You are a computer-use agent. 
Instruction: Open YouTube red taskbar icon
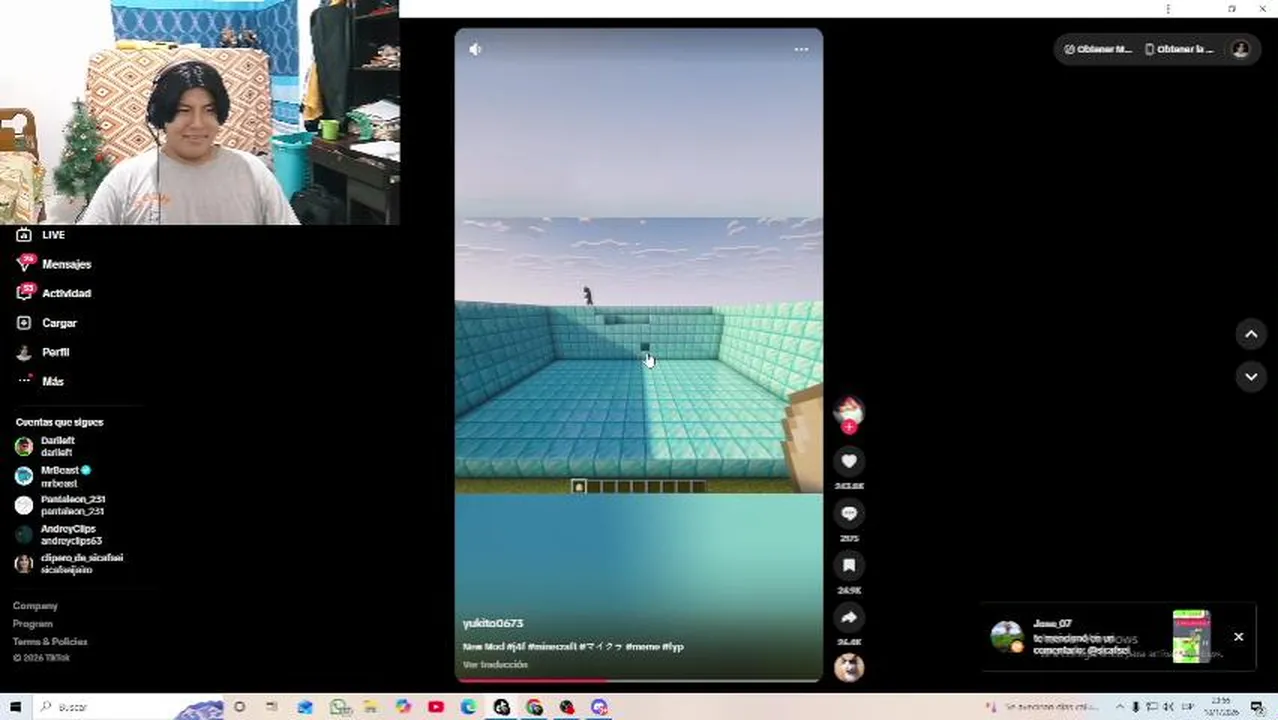(x=436, y=707)
